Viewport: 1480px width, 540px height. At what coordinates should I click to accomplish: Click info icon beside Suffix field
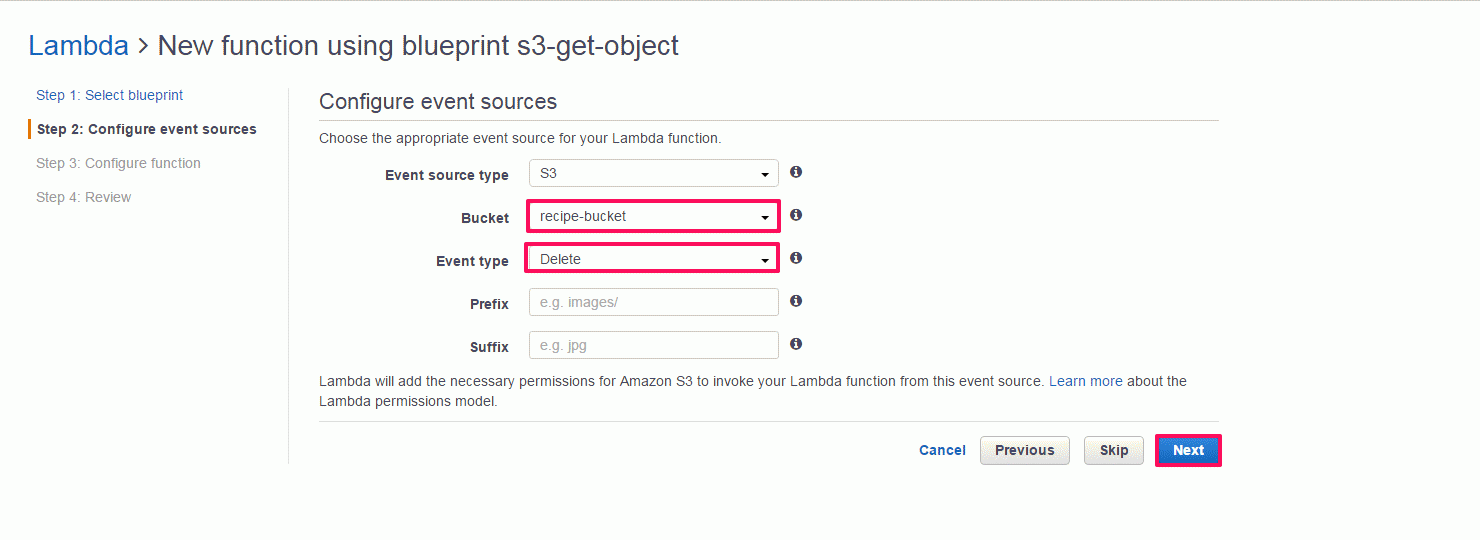pyautogui.click(x=796, y=344)
